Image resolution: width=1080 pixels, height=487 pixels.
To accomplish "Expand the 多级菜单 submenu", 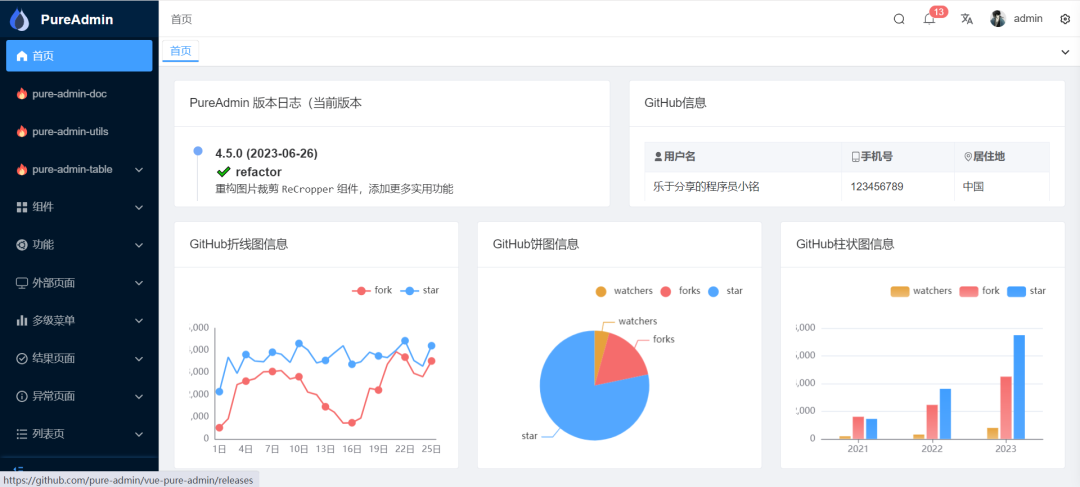I will (x=139, y=321).
